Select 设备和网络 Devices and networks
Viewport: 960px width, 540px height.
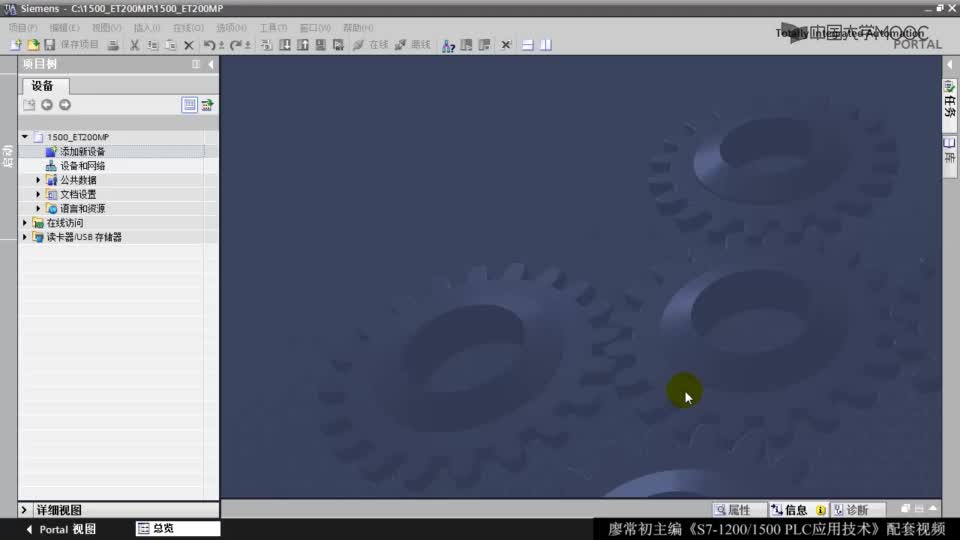pos(83,165)
